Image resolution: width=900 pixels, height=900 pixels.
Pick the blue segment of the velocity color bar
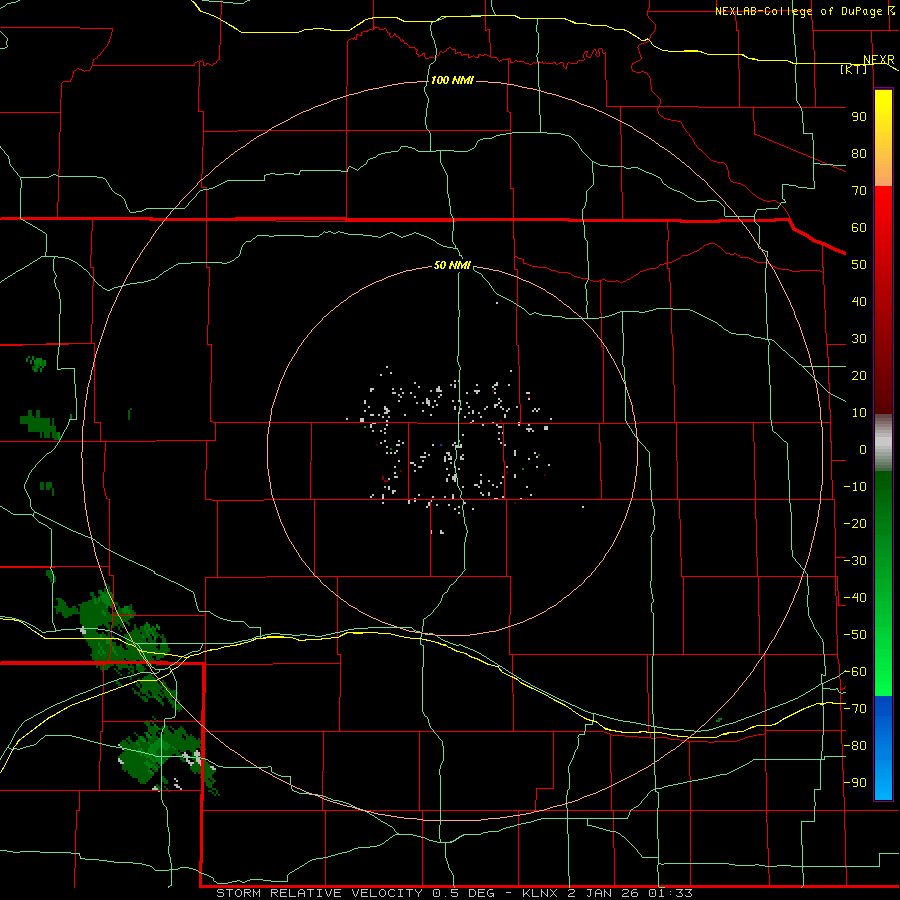click(x=883, y=747)
